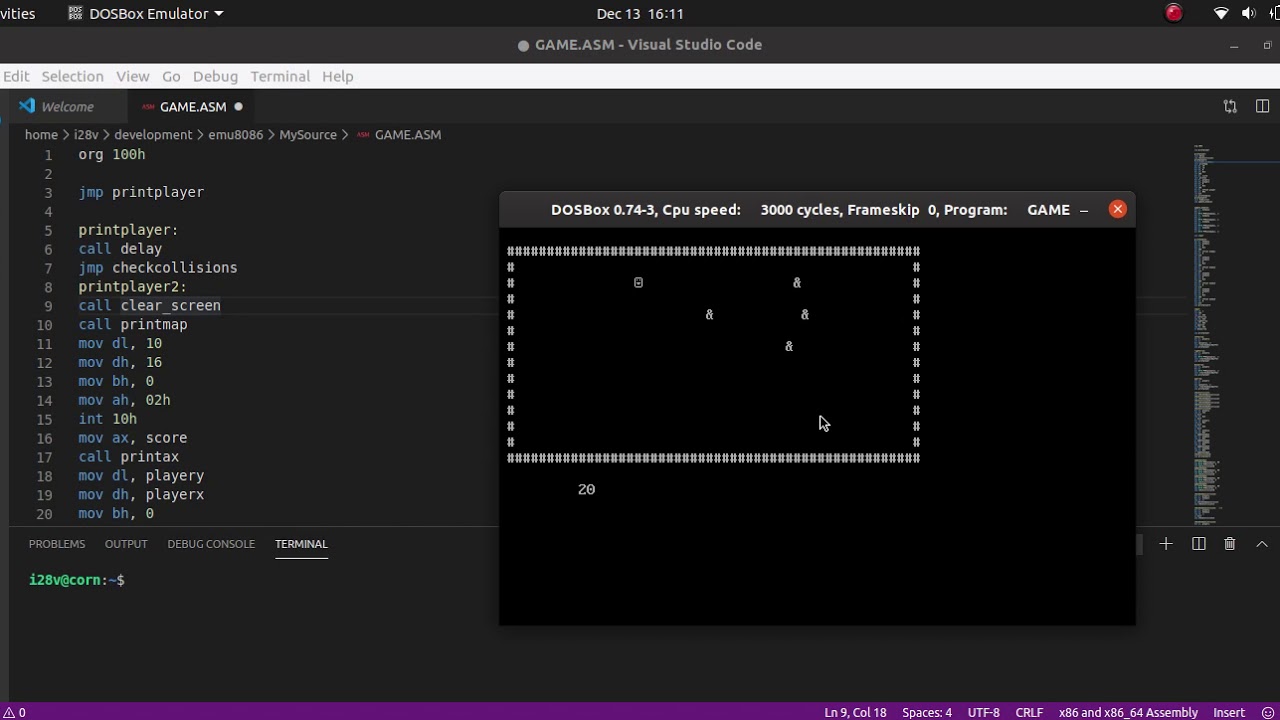Open the Output panel tab
The width and height of the screenshot is (1280, 720).
click(126, 544)
